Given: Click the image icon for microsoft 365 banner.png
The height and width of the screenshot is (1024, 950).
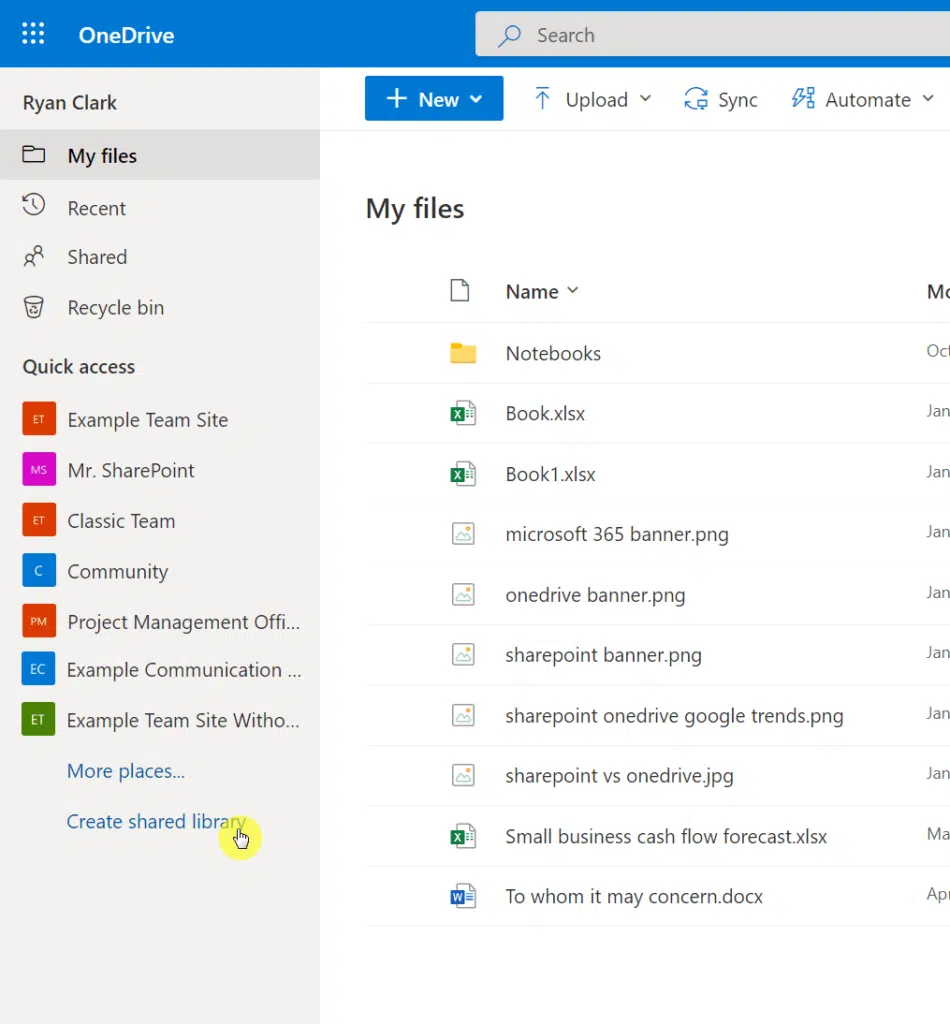Looking at the screenshot, I should point(463,534).
